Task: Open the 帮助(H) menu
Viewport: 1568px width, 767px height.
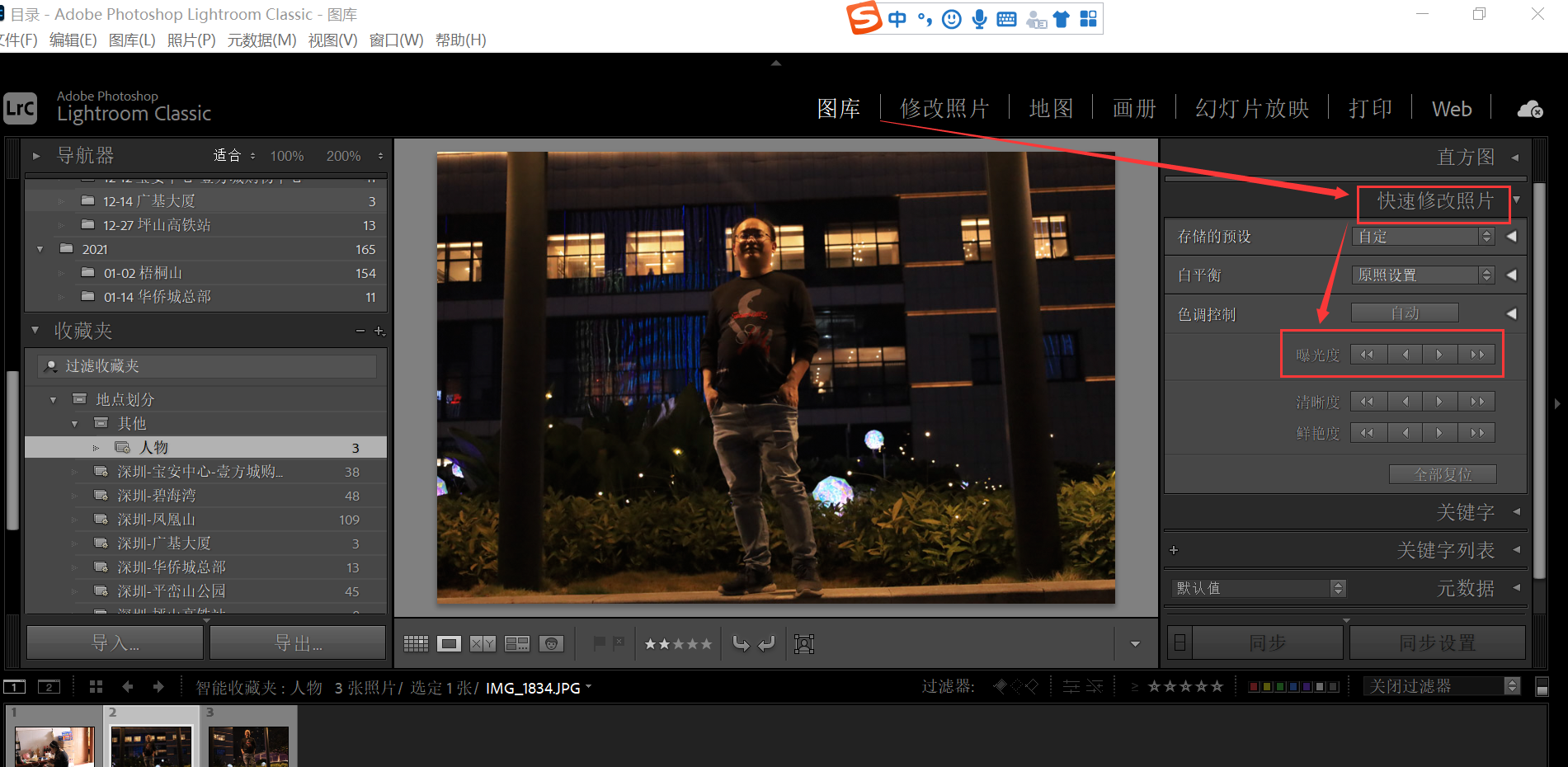Action: pyautogui.click(x=461, y=40)
